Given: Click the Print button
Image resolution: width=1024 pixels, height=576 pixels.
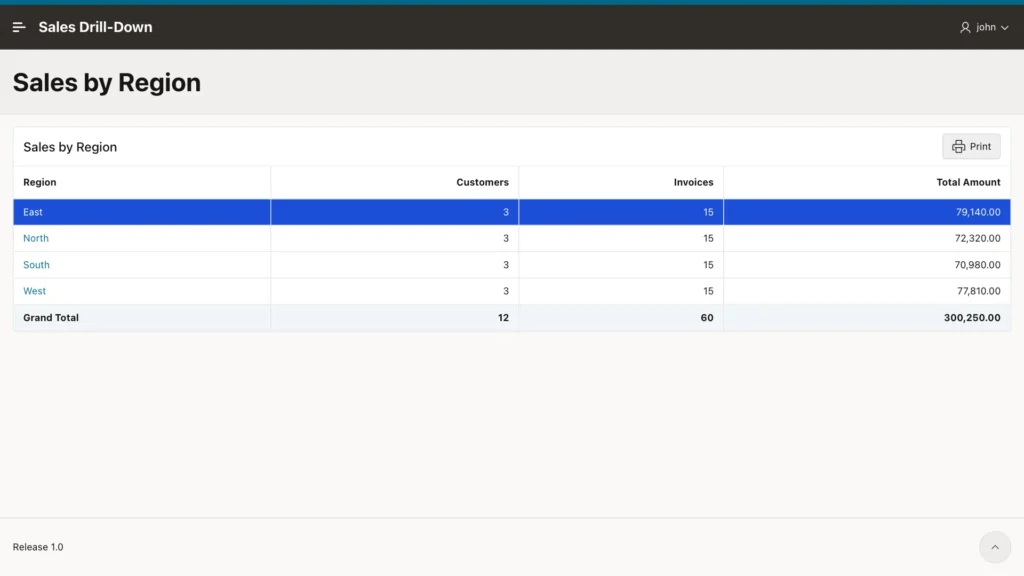Looking at the screenshot, I should [971, 146].
